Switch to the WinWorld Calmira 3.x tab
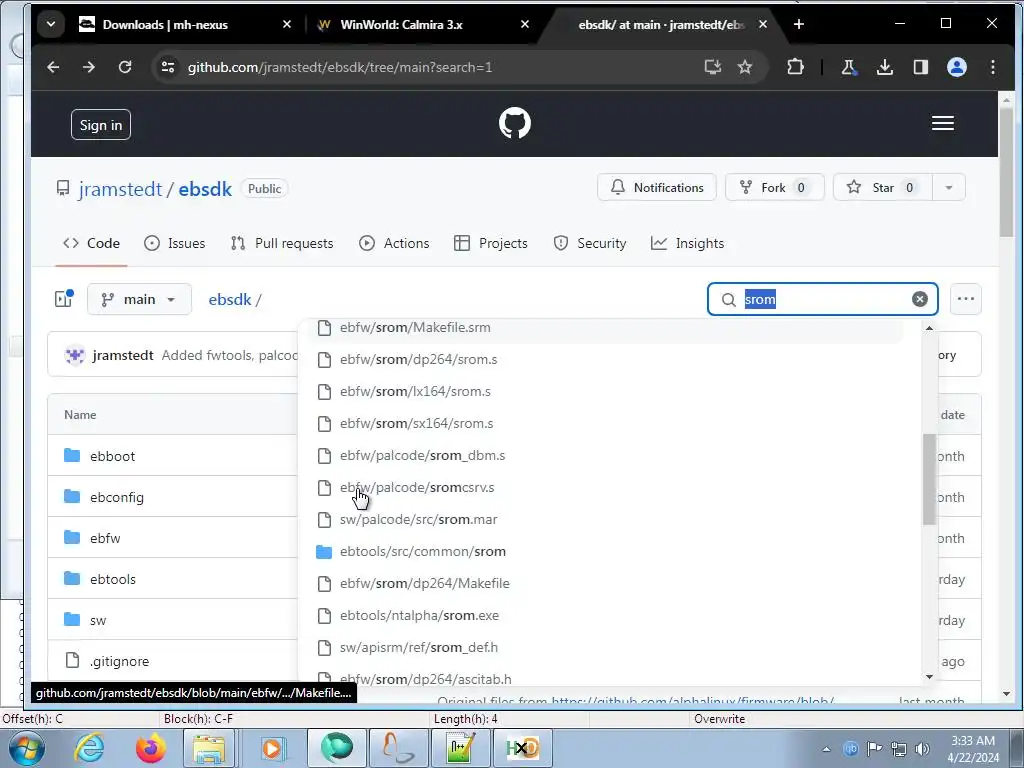 402,24
